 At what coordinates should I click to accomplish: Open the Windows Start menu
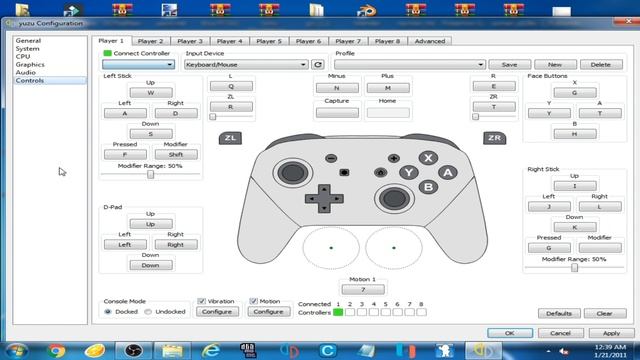coord(17,351)
